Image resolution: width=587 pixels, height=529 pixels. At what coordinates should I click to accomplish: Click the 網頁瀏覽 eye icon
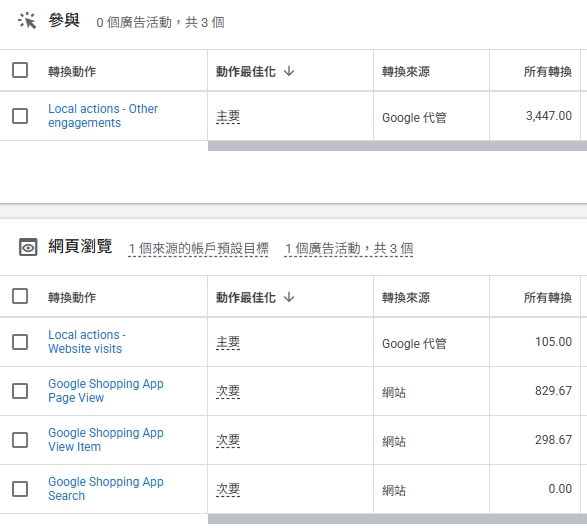28,247
